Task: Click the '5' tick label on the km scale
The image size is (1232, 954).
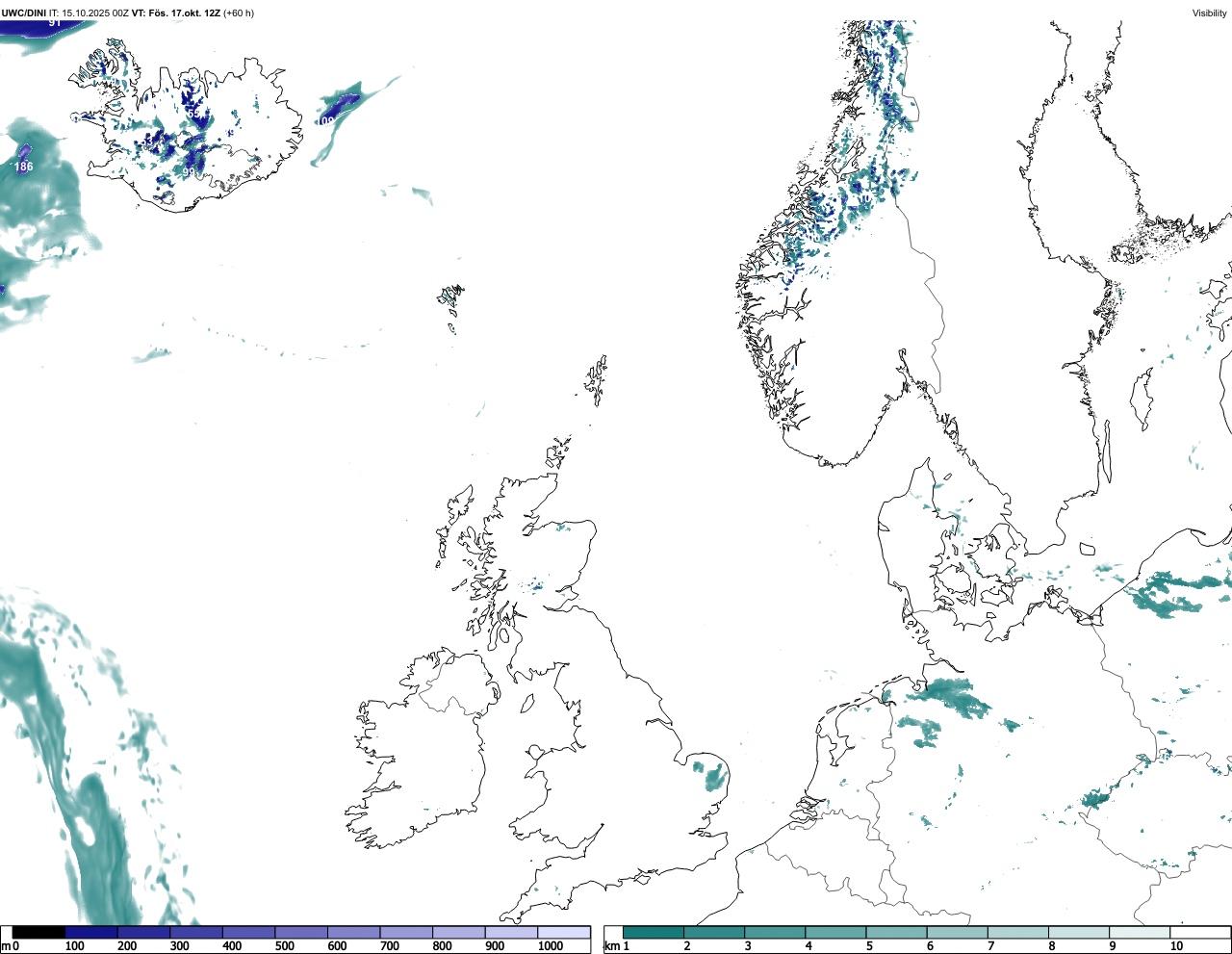Action: [869, 945]
